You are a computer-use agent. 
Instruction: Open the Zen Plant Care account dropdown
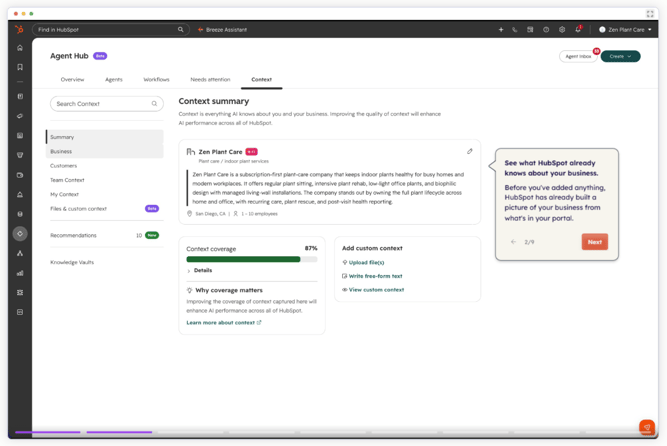coord(625,30)
